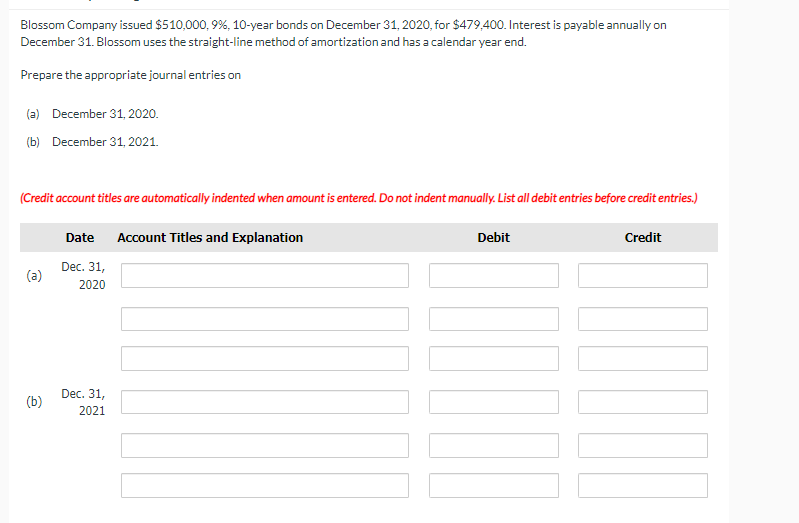This screenshot has height=523, width=799.
Task: Click the 'Debit' column header
Action: point(493,238)
